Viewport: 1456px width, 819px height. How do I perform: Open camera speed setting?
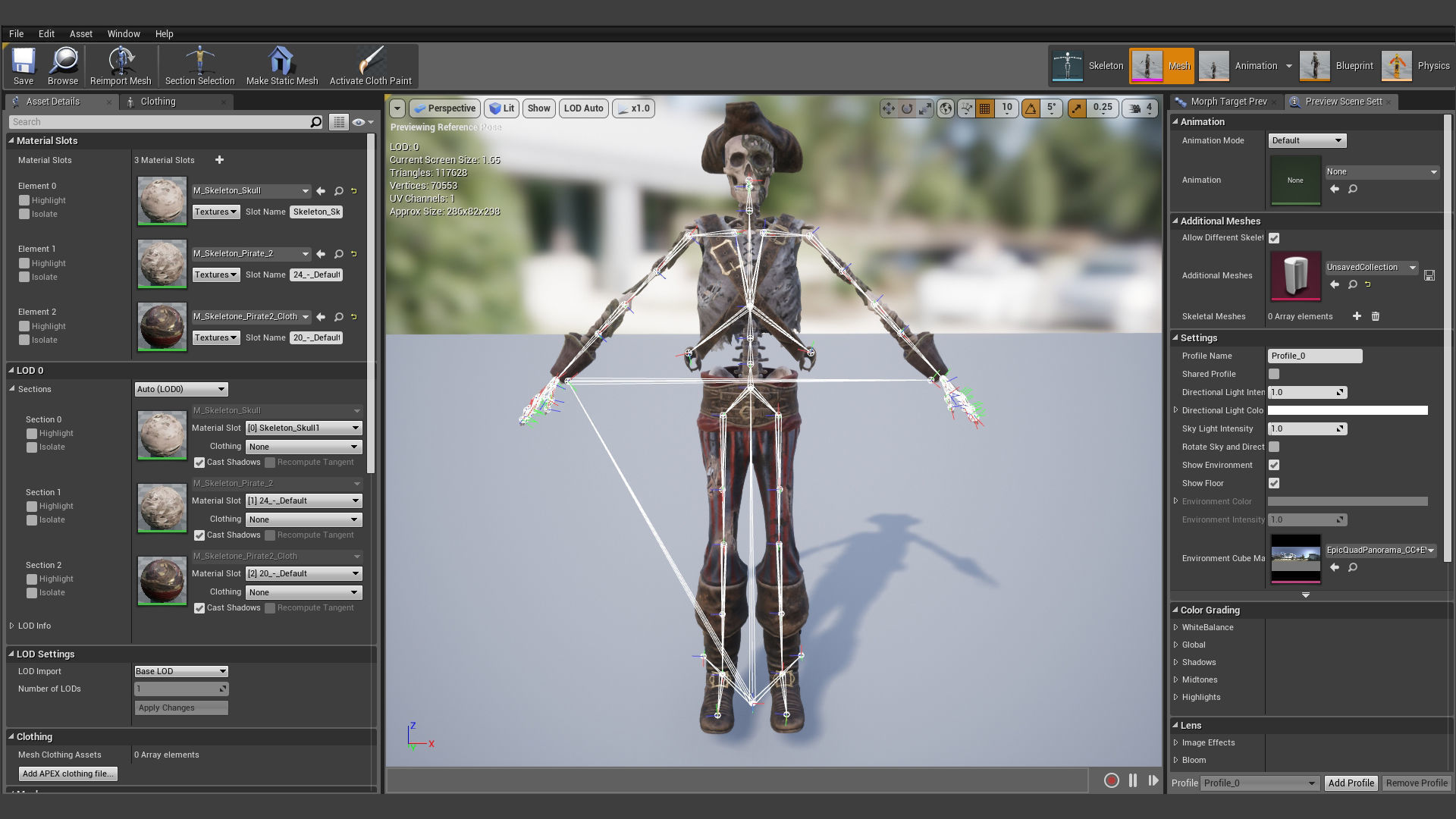click(x=1140, y=108)
